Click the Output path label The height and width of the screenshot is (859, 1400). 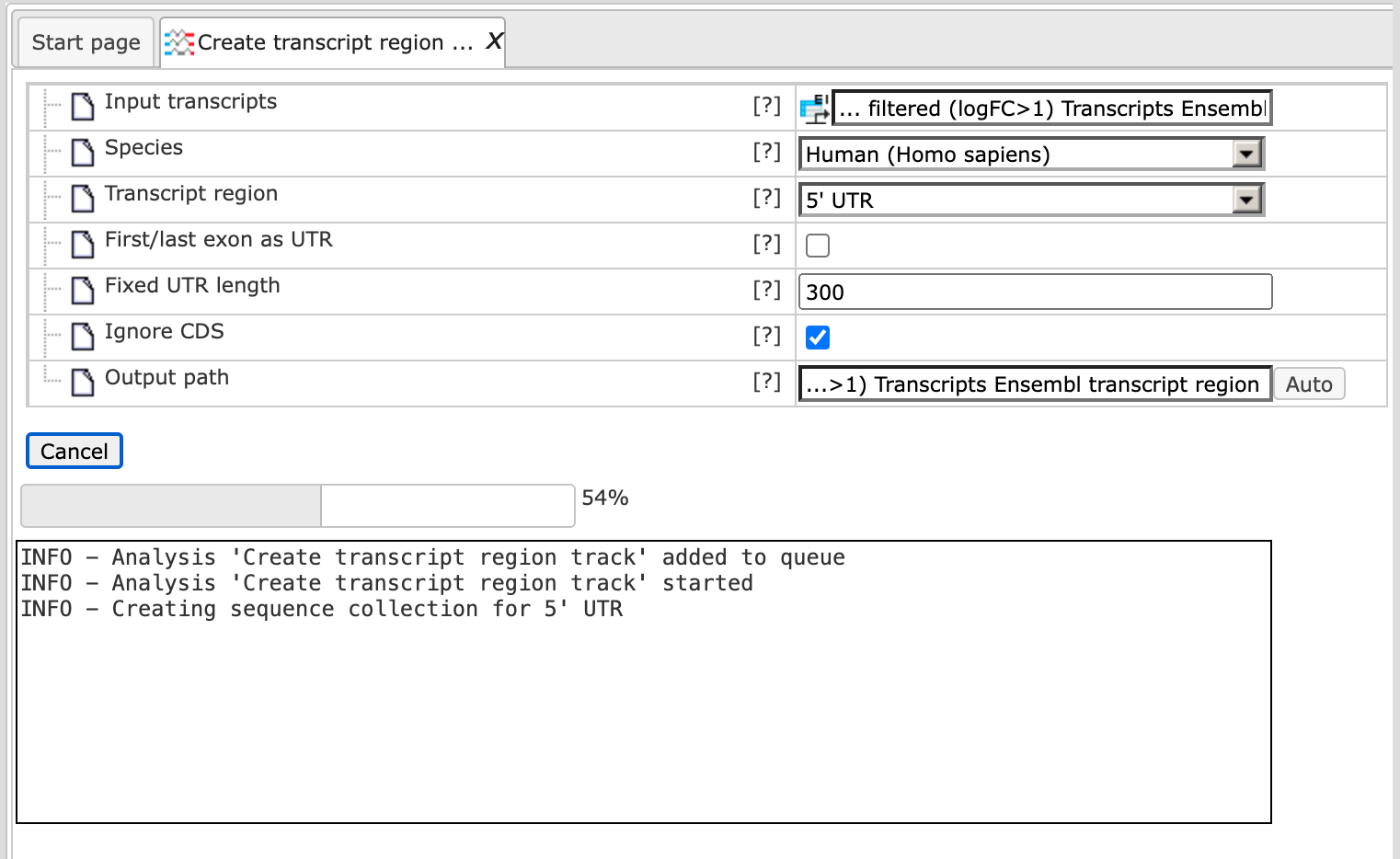pos(166,378)
